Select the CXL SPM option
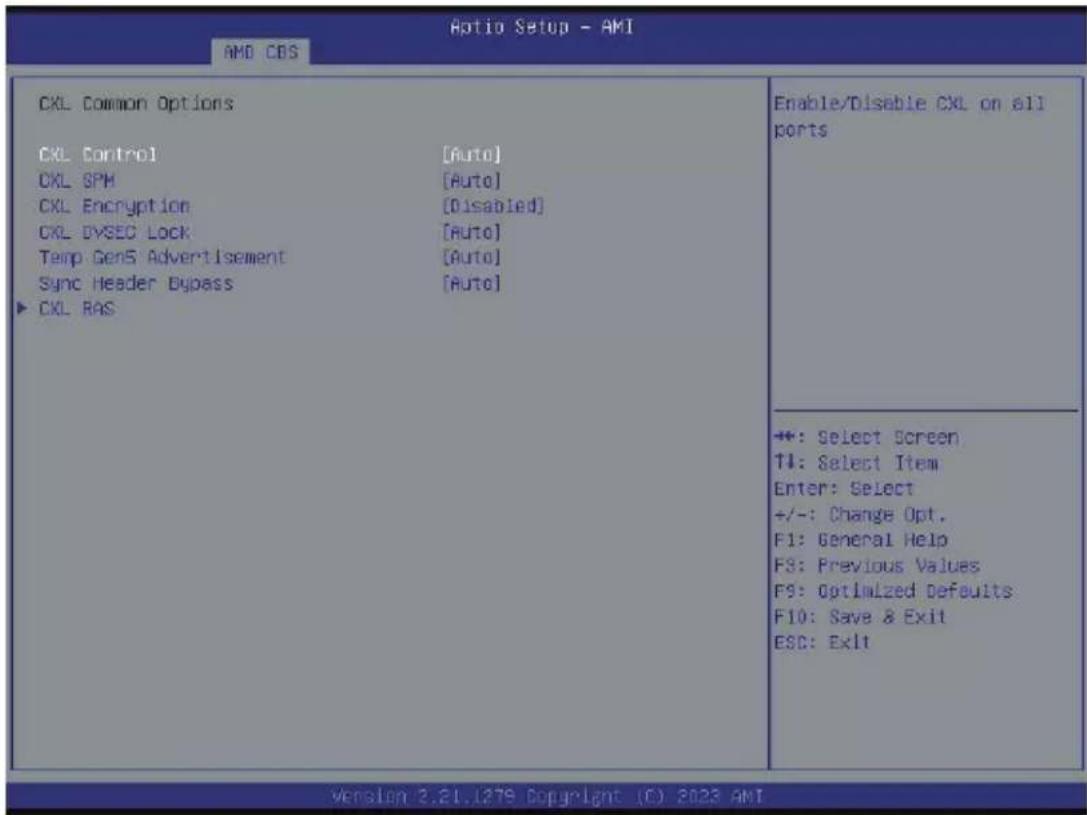 [76, 180]
